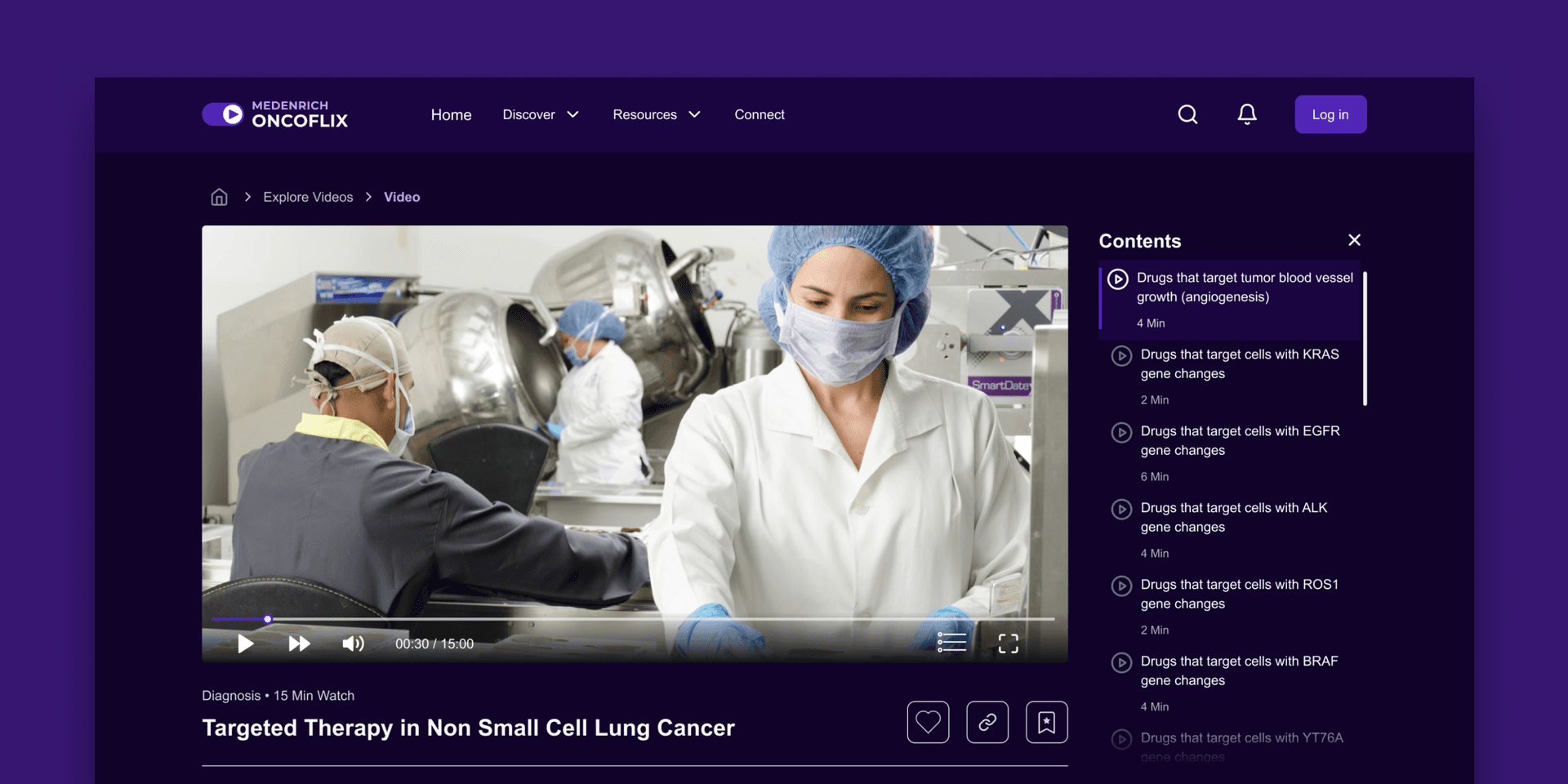The width and height of the screenshot is (1568, 784).
Task: Select 'Drugs that target cells with KRAS' chapter
Action: pyautogui.click(x=1230, y=376)
